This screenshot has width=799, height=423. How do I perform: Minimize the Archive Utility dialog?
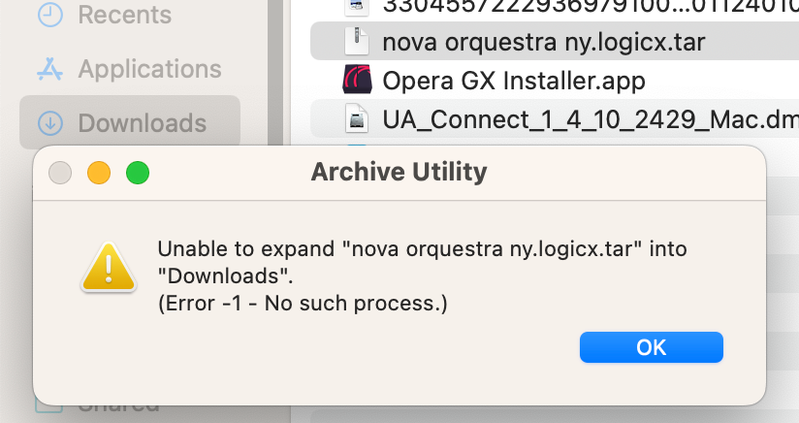click(99, 172)
